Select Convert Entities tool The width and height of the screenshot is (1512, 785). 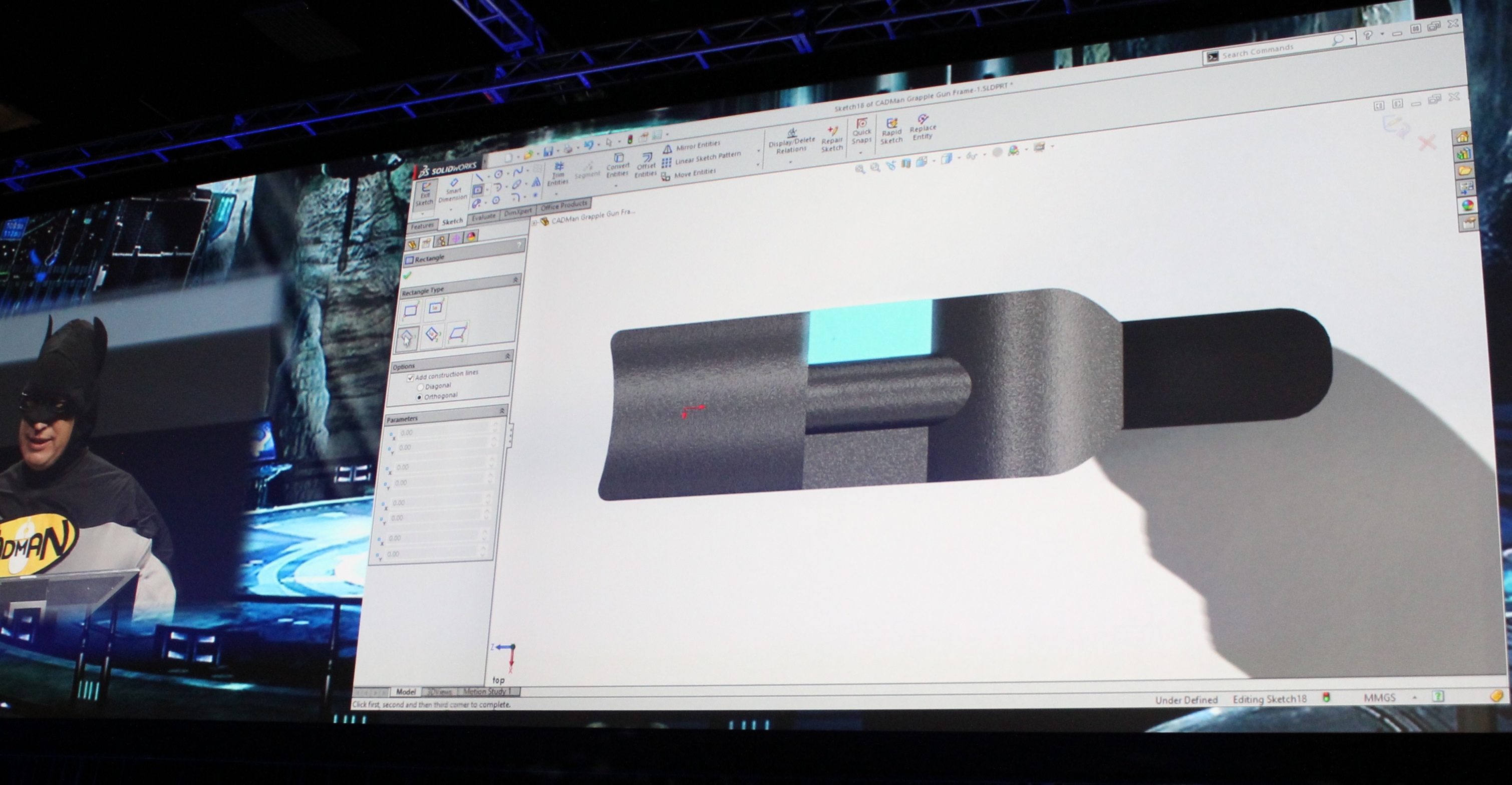618,166
